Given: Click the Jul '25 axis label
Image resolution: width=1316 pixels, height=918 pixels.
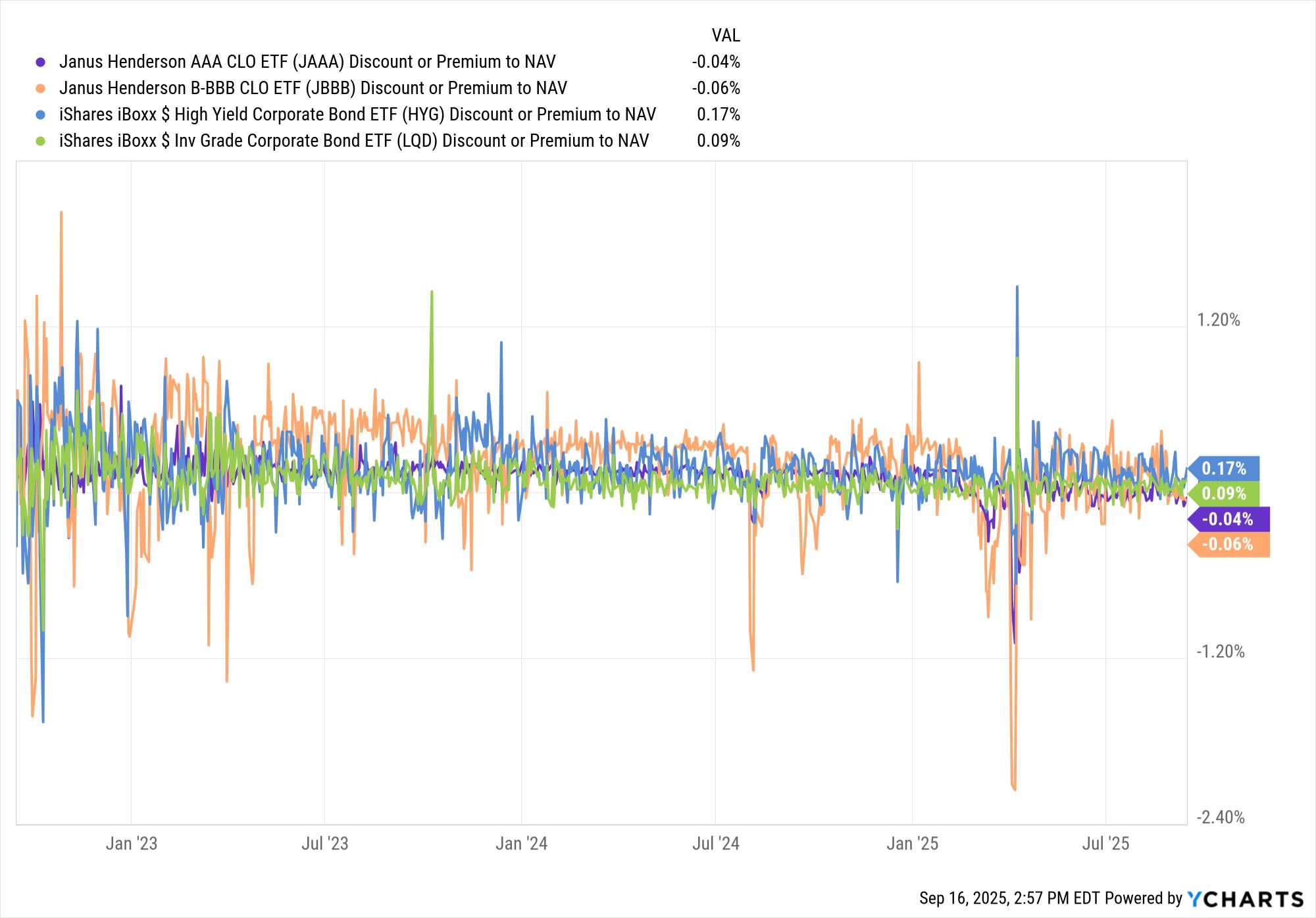Looking at the screenshot, I should click(x=1106, y=844).
